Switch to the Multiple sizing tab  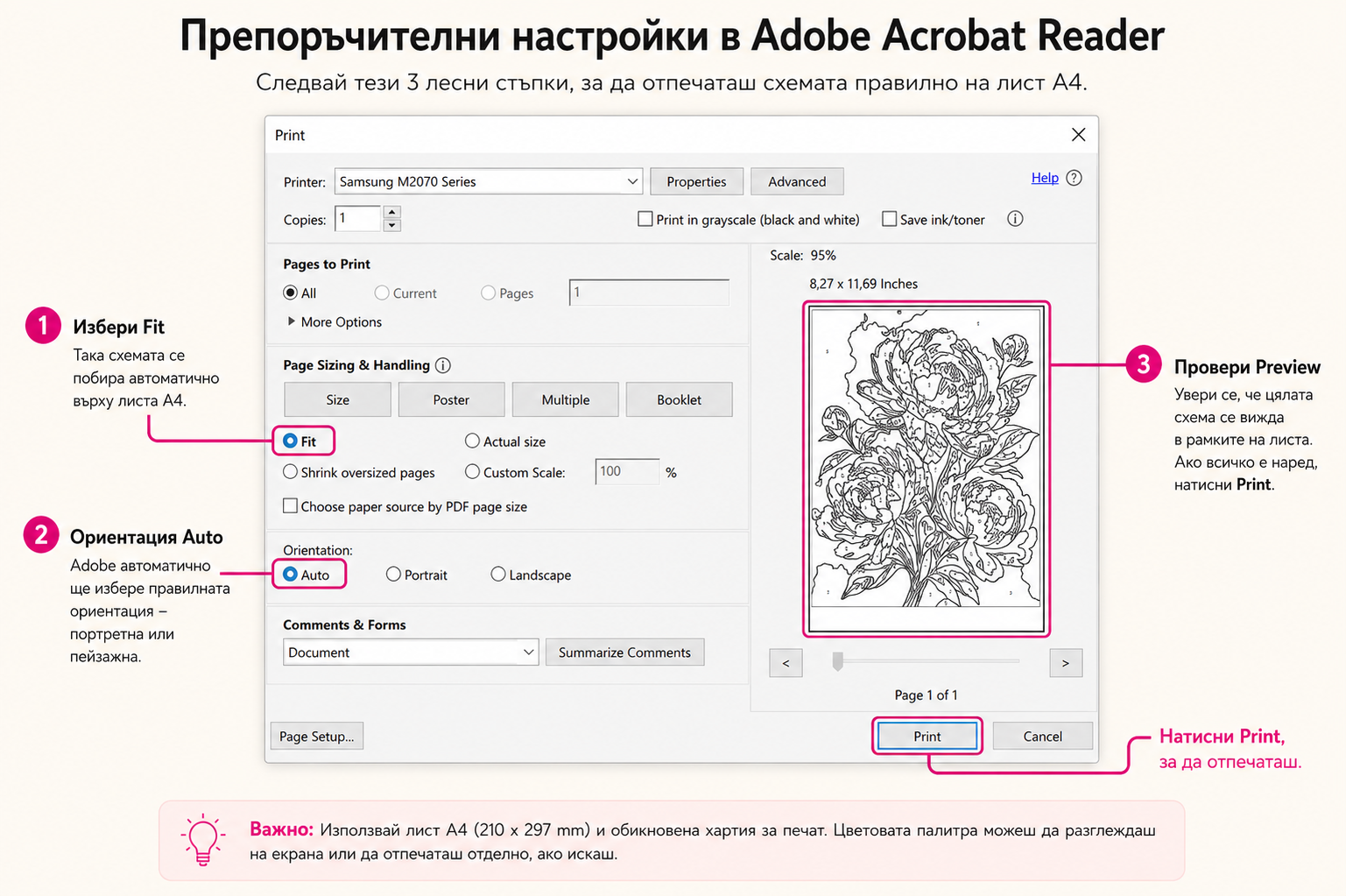coord(566,399)
